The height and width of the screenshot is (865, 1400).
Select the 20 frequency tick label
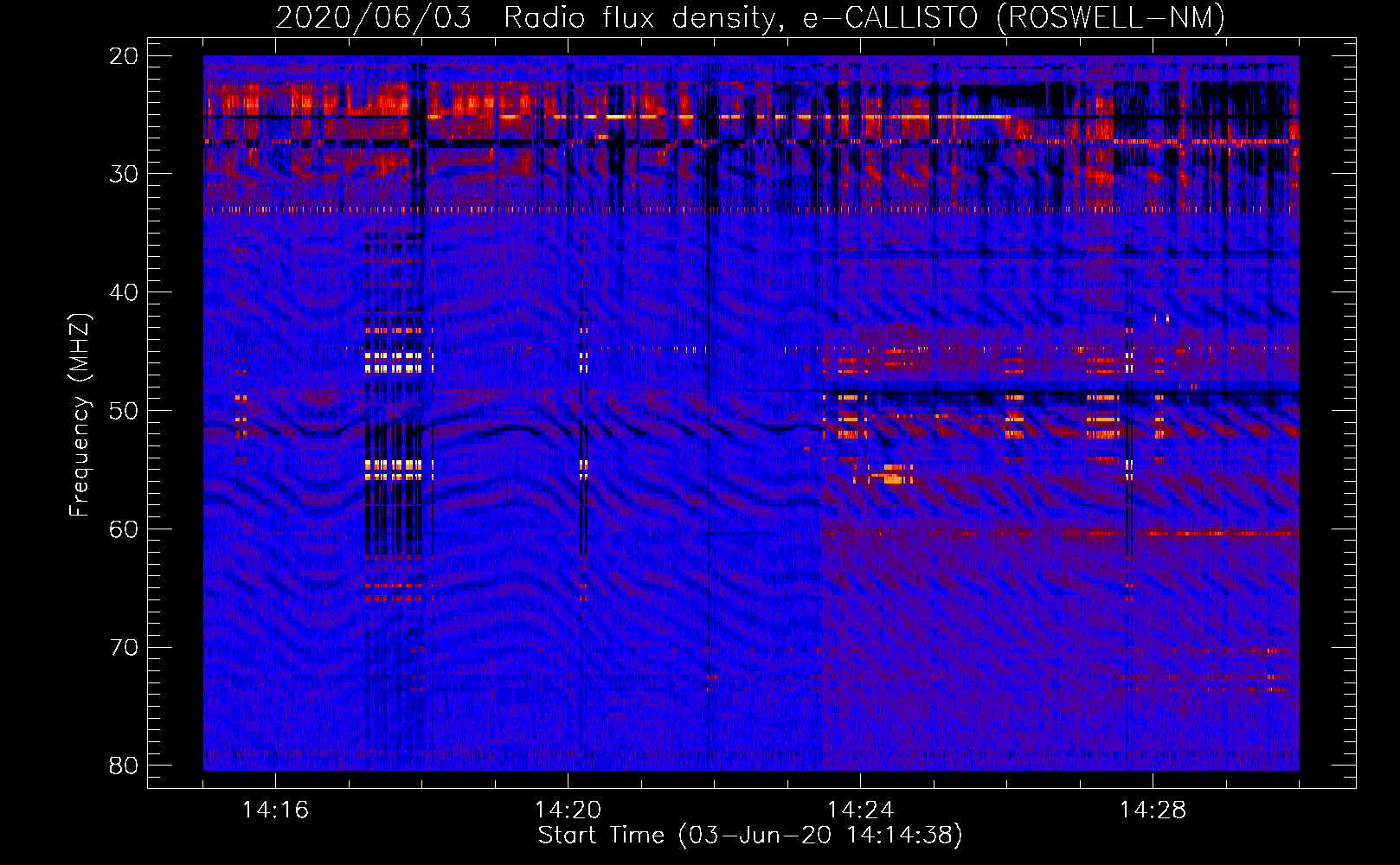[124, 55]
